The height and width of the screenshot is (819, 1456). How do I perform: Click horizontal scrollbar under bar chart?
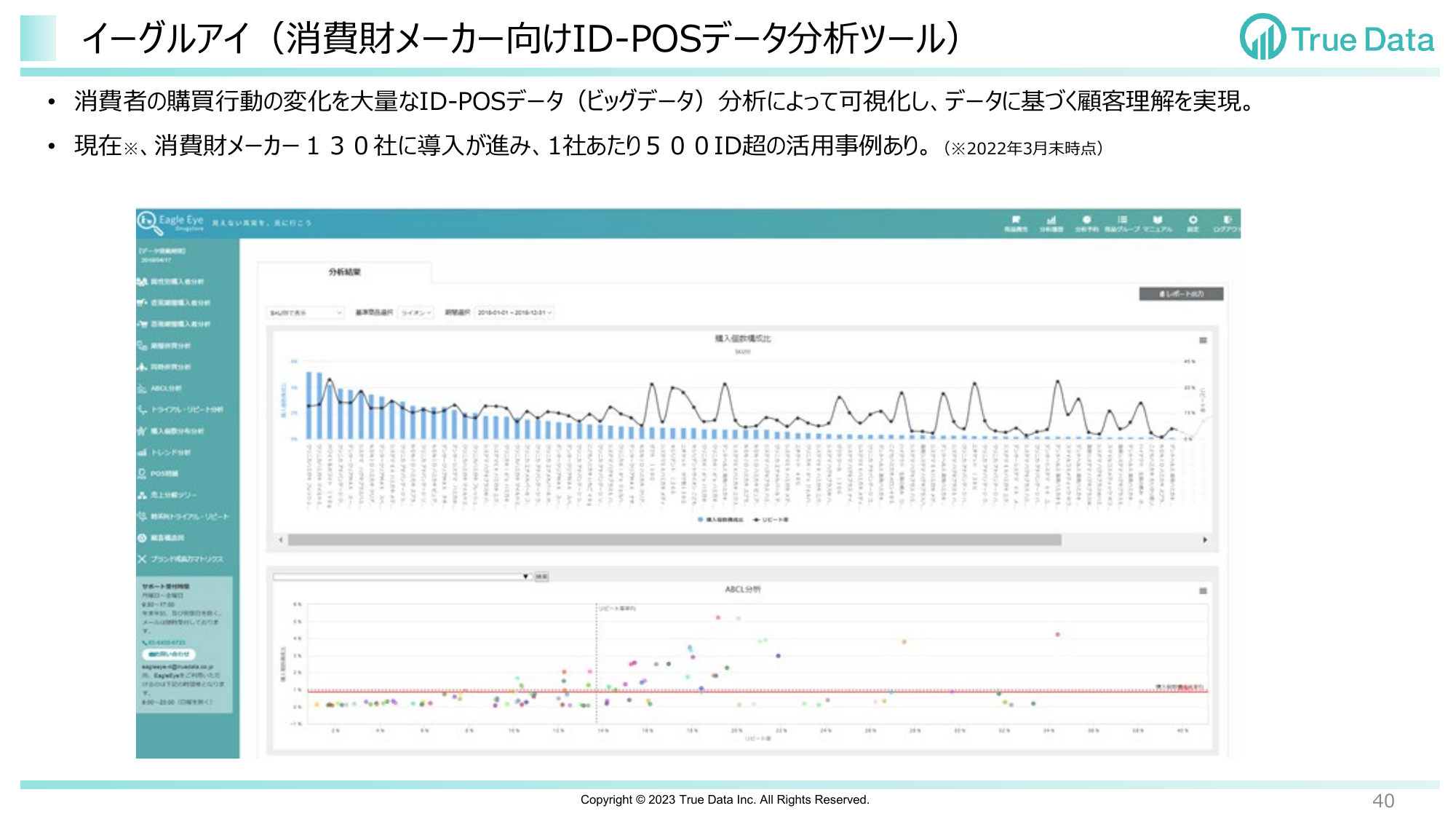(675, 540)
